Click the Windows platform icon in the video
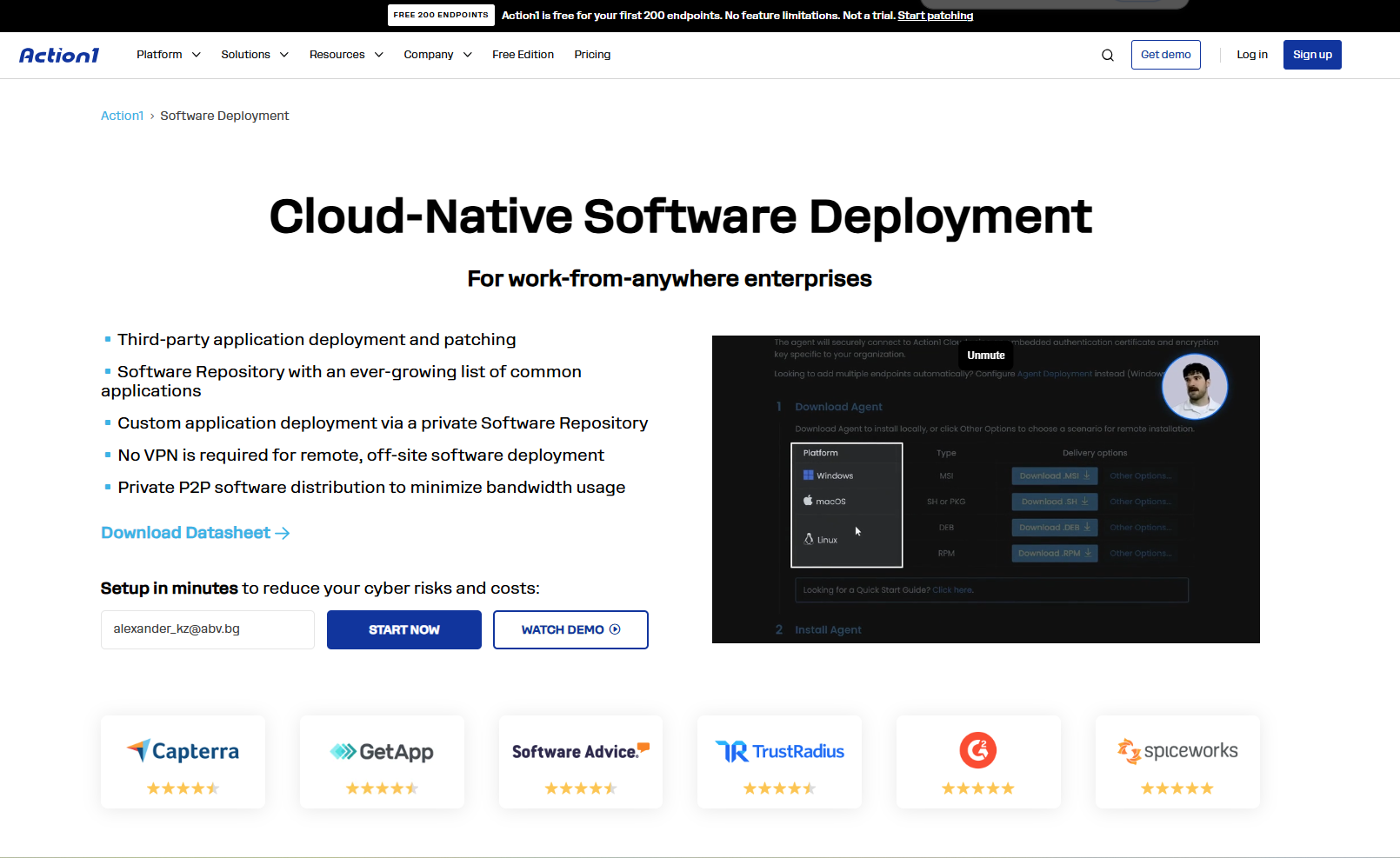Image resolution: width=1400 pixels, height=858 pixels. point(809,476)
